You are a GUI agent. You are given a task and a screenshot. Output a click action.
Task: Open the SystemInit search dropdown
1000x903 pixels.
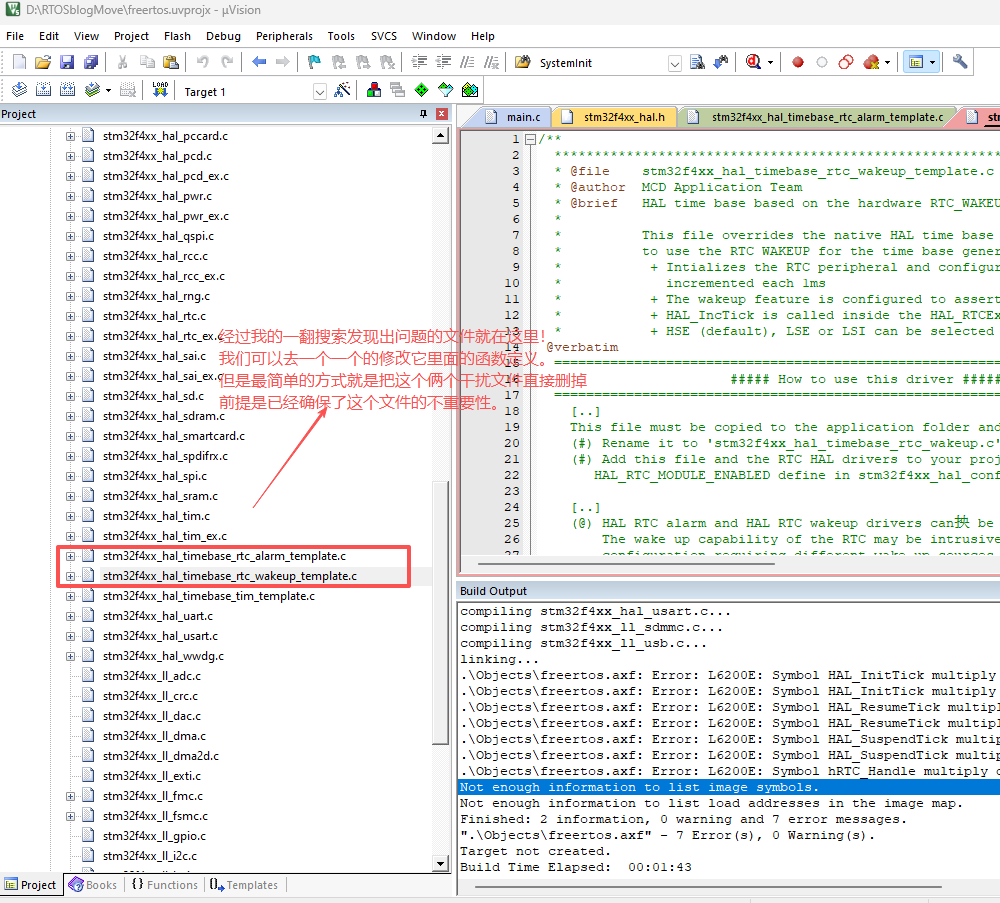[x=674, y=63]
